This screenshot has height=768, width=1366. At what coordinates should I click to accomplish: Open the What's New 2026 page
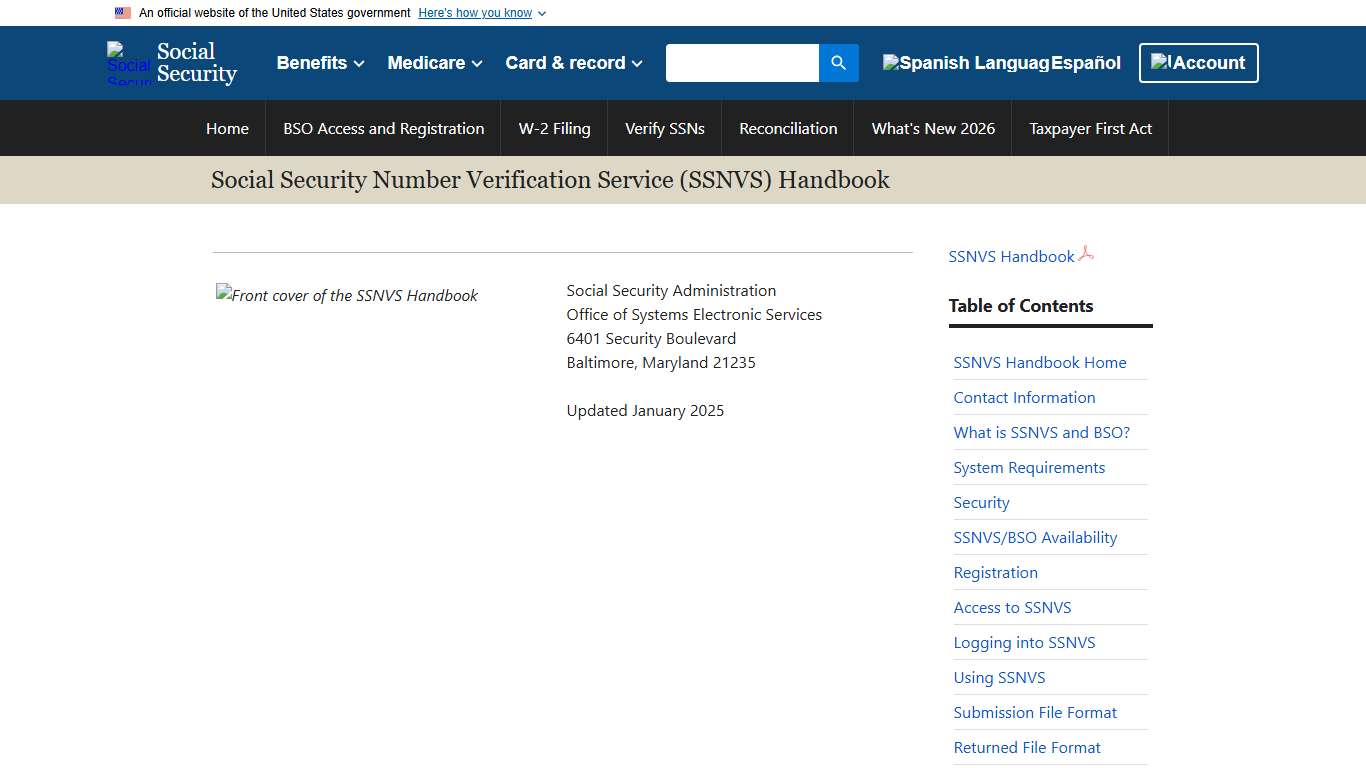(x=932, y=128)
